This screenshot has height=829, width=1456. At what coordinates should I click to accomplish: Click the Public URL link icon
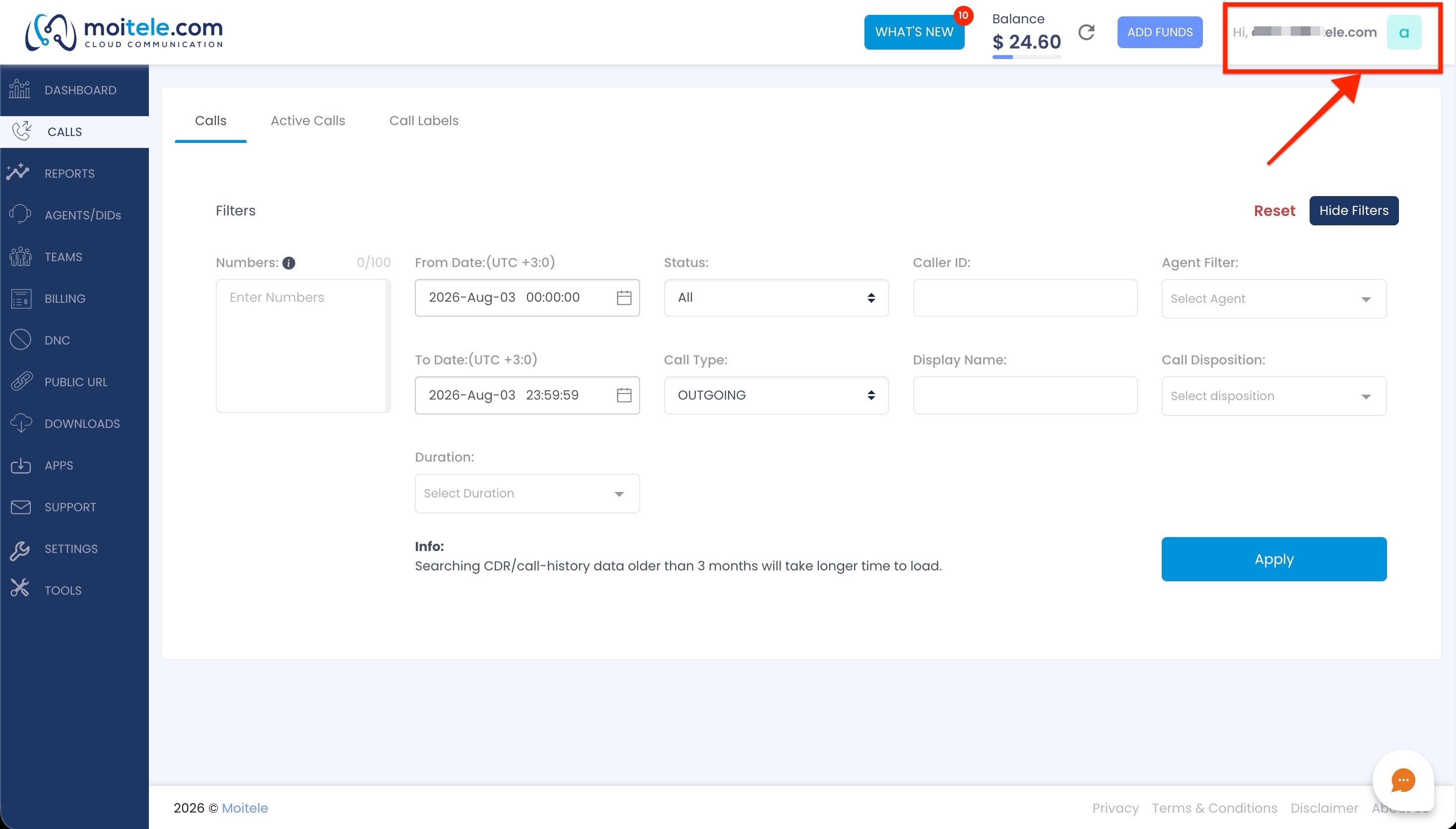click(x=22, y=381)
